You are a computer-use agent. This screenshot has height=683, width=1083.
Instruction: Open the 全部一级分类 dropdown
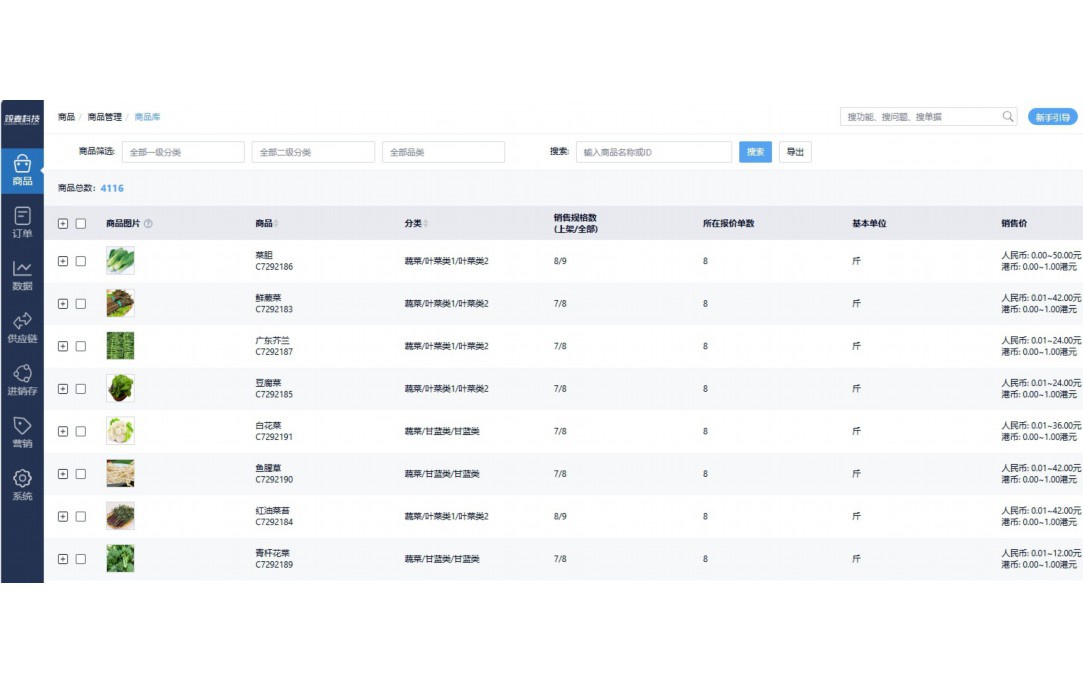tap(184, 152)
